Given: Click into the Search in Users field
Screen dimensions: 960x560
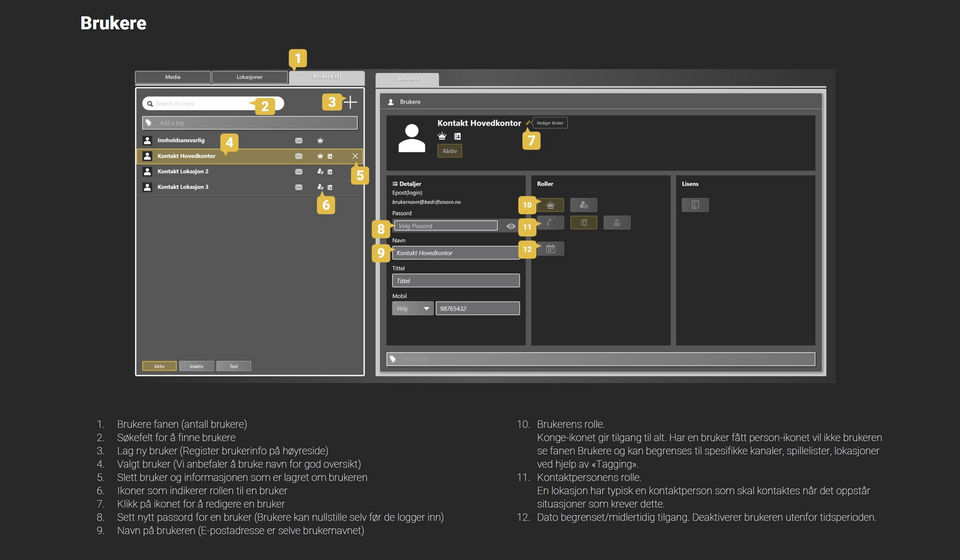Looking at the screenshot, I should pyautogui.click(x=213, y=103).
